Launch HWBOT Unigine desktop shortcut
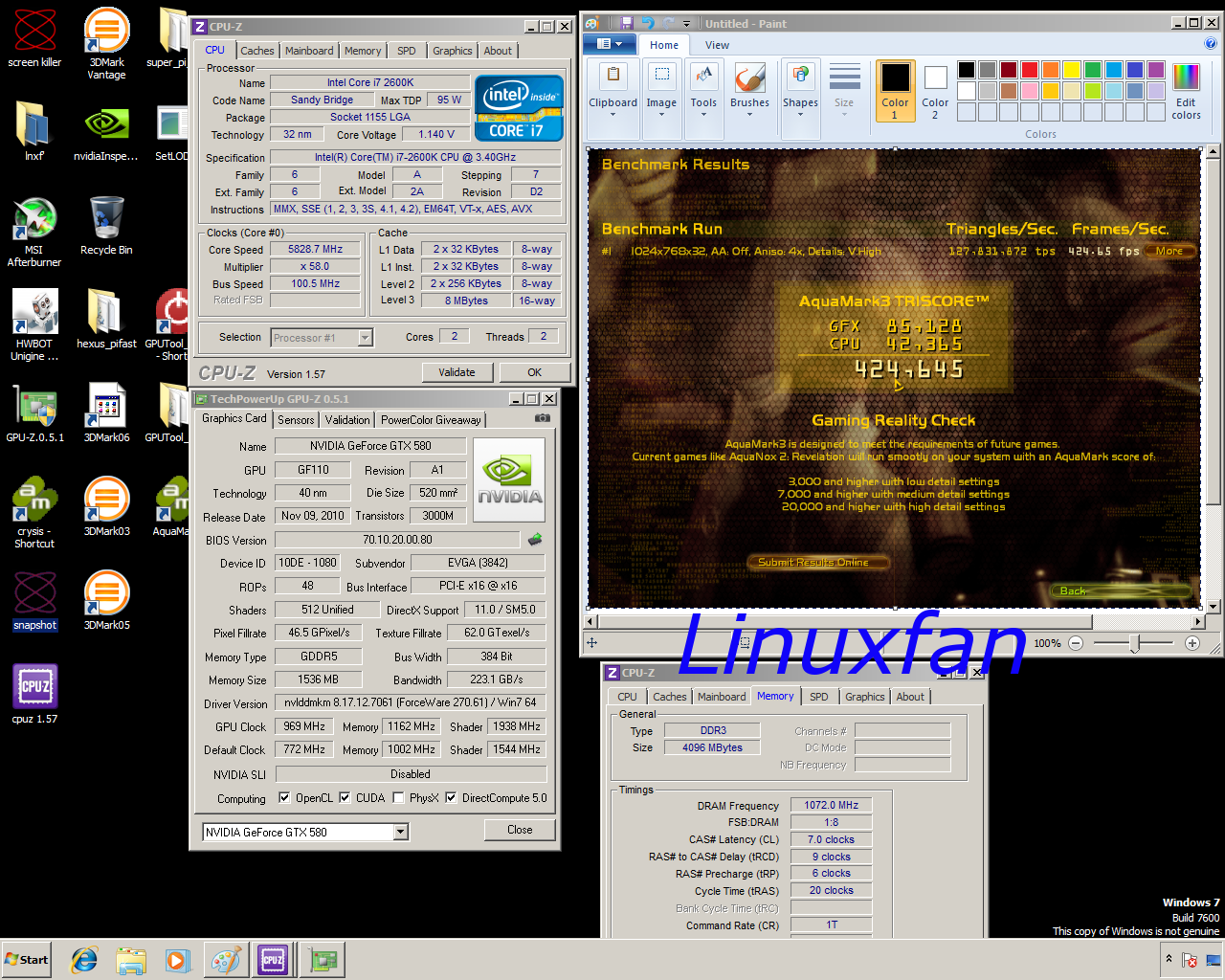Screen dimensions: 1225x980 34,325
